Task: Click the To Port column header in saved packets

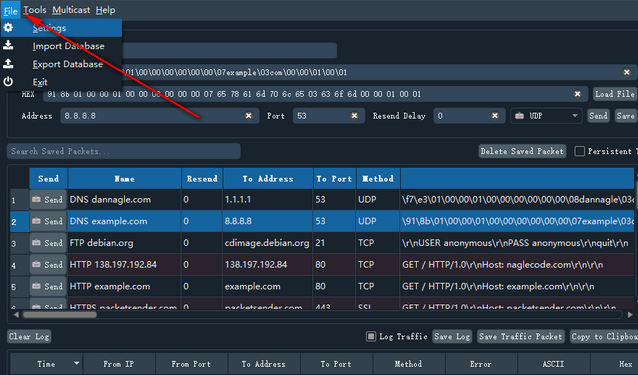Action: point(334,179)
